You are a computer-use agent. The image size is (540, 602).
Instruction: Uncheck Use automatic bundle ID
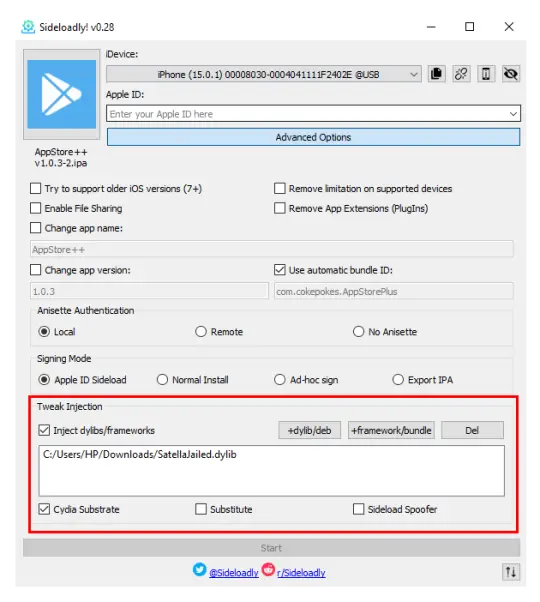tap(280, 270)
